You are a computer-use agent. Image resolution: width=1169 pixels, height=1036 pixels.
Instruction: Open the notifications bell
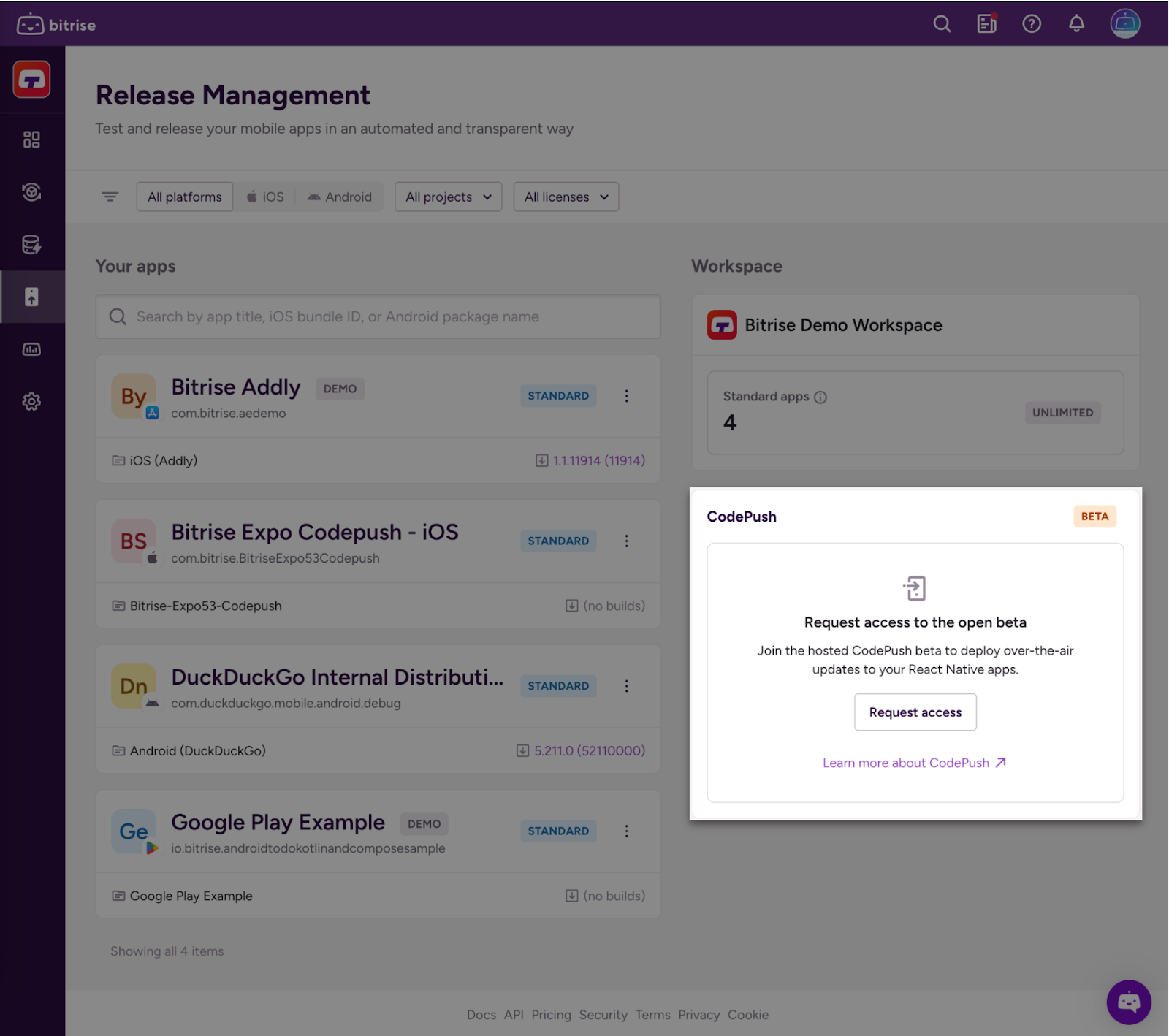1076,24
